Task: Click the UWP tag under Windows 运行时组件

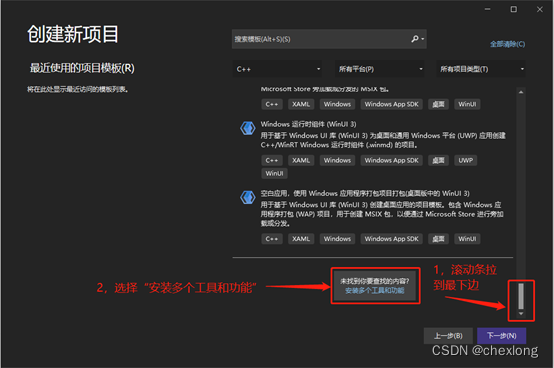Action: tap(465, 160)
